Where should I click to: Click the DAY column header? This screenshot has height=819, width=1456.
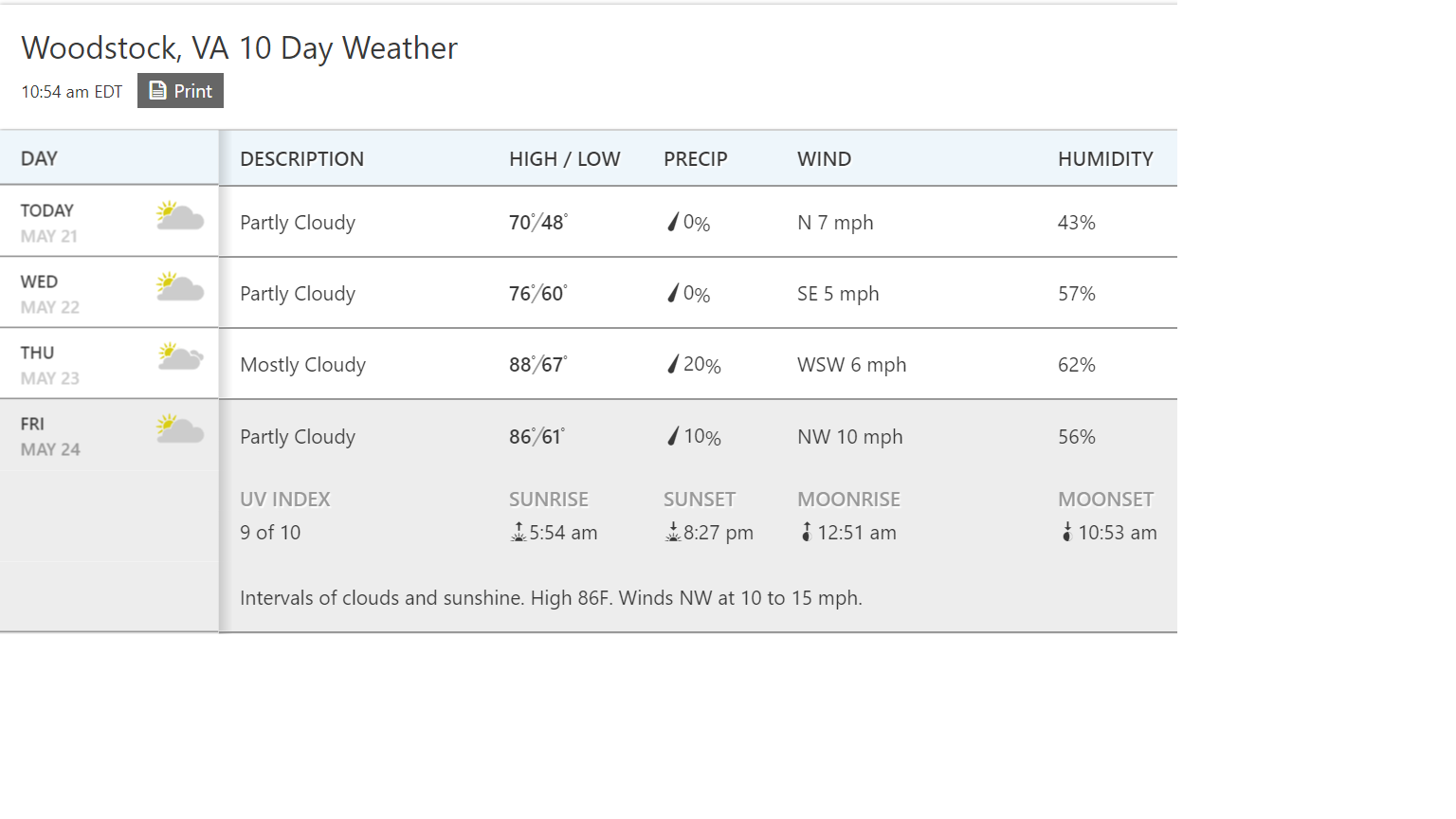(x=40, y=158)
